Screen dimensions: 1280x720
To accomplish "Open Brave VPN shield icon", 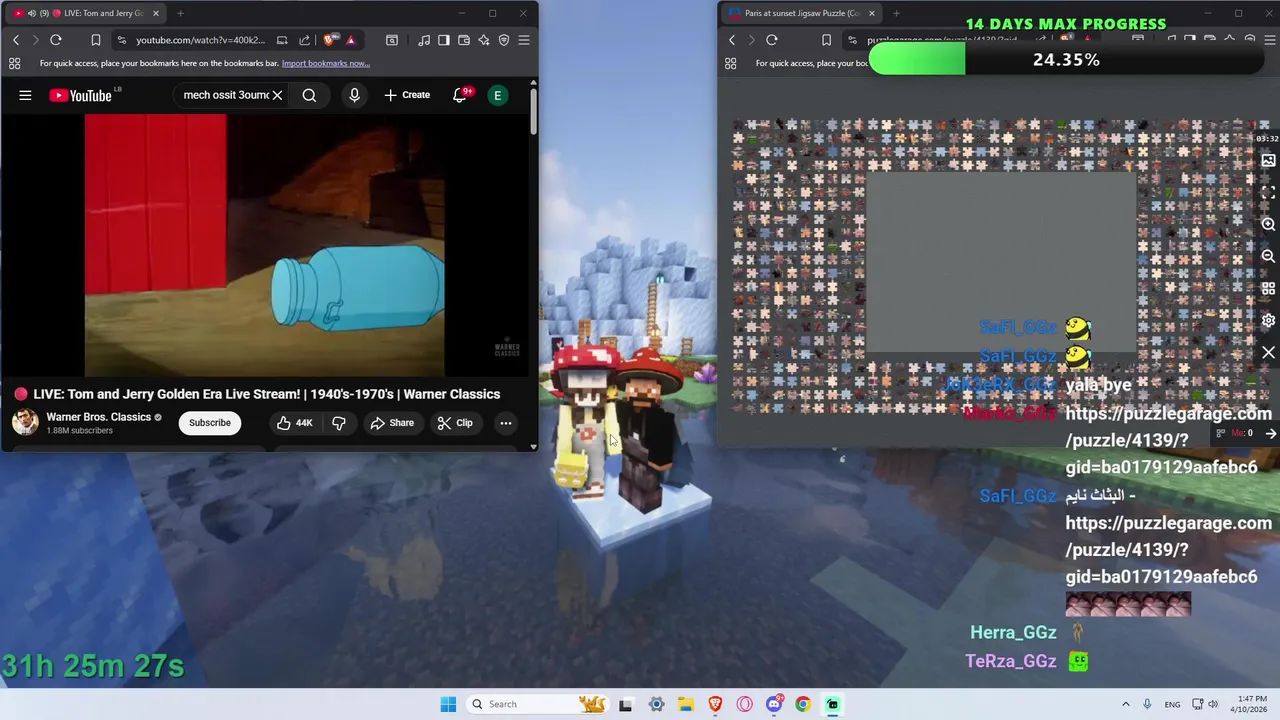I will 504,40.
